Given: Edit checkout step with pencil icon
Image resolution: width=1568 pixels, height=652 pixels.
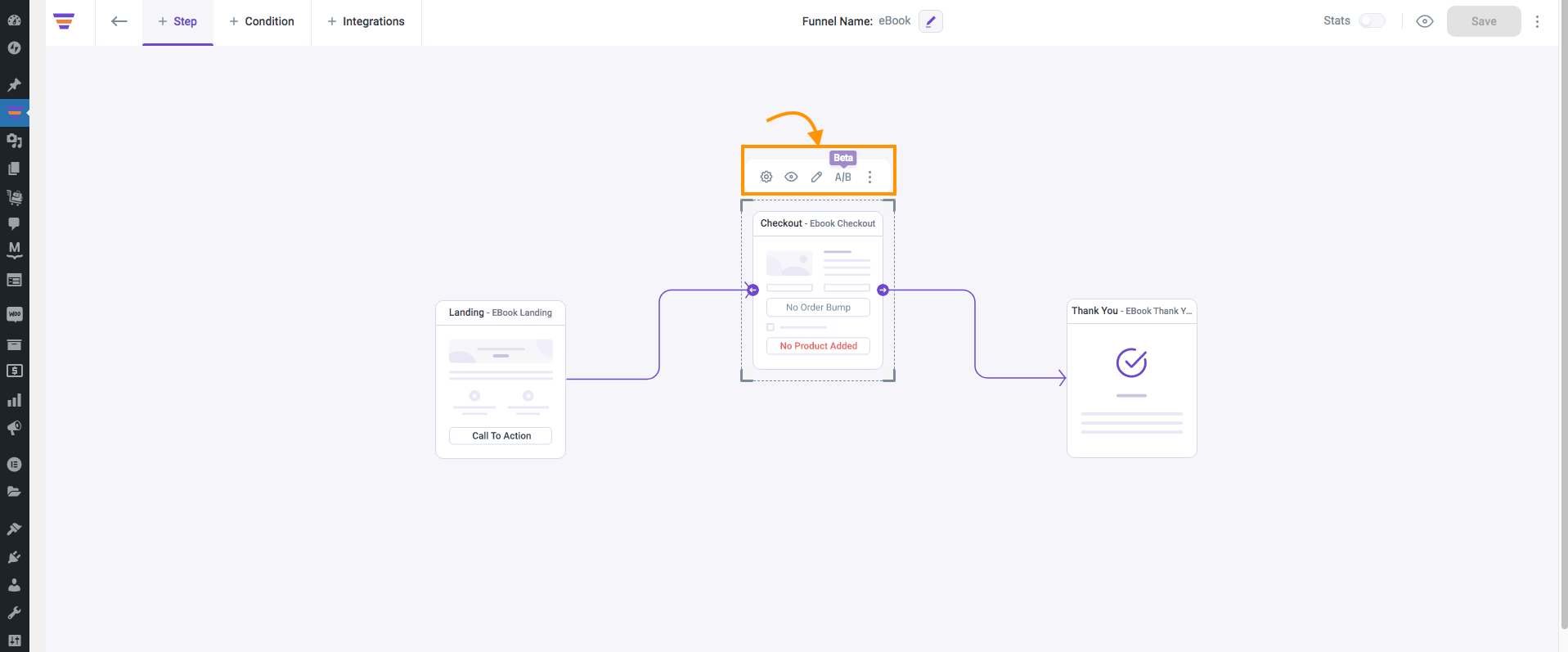Looking at the screenshot, I should [x=816, y=177].
